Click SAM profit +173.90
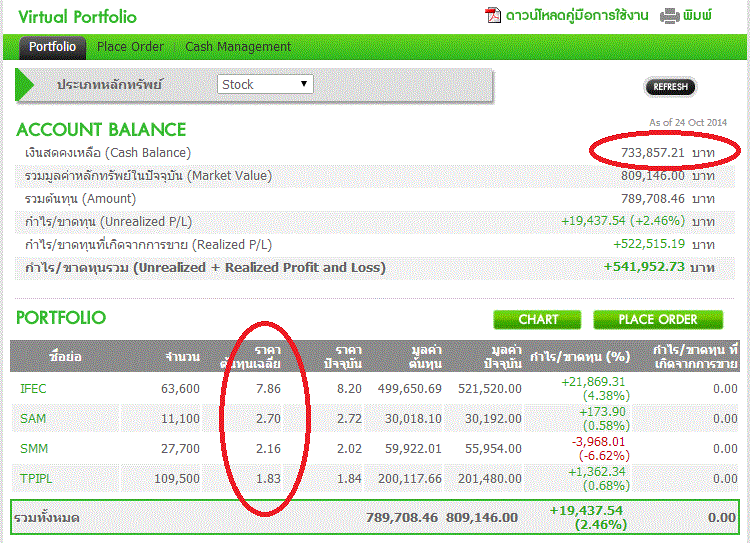 pos(602,412)
